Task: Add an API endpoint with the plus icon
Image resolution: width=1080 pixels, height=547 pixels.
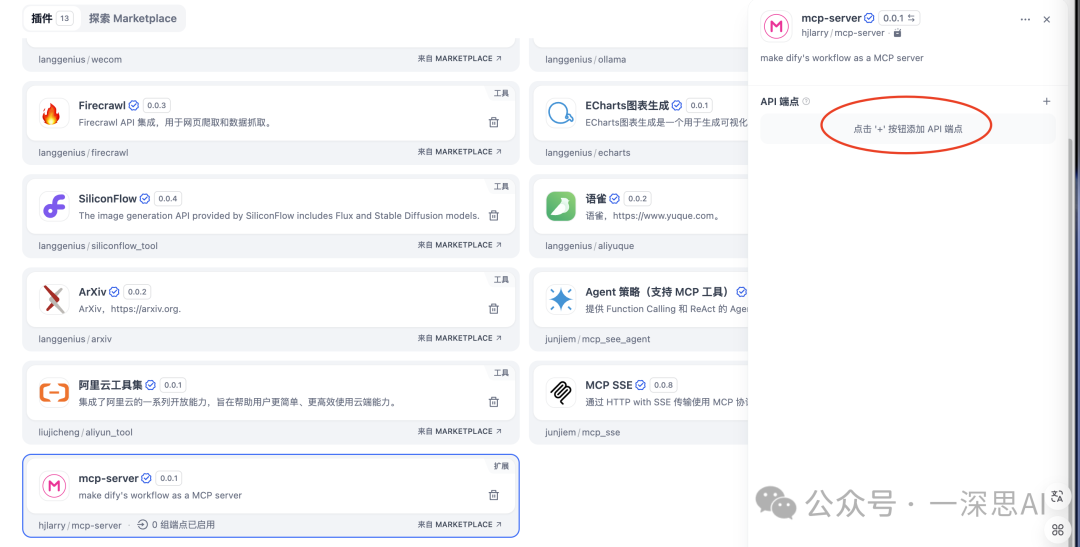Action: 1046,101
